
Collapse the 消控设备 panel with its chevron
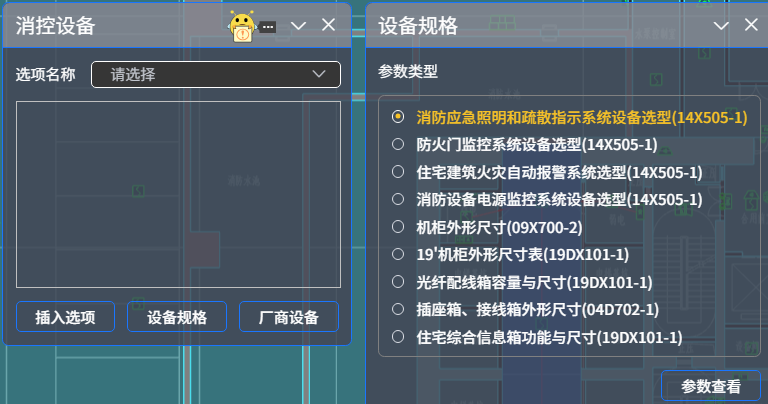point(298,26)
